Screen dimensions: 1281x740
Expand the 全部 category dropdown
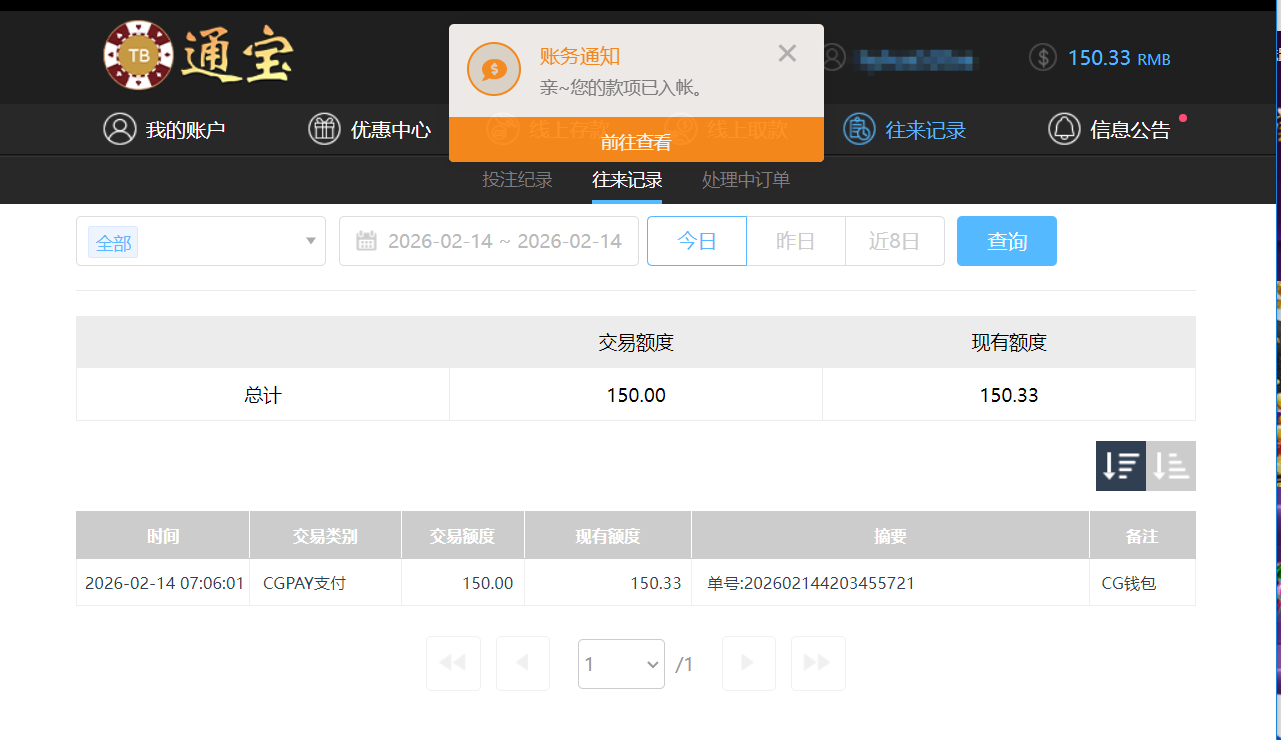pos(310,241)
